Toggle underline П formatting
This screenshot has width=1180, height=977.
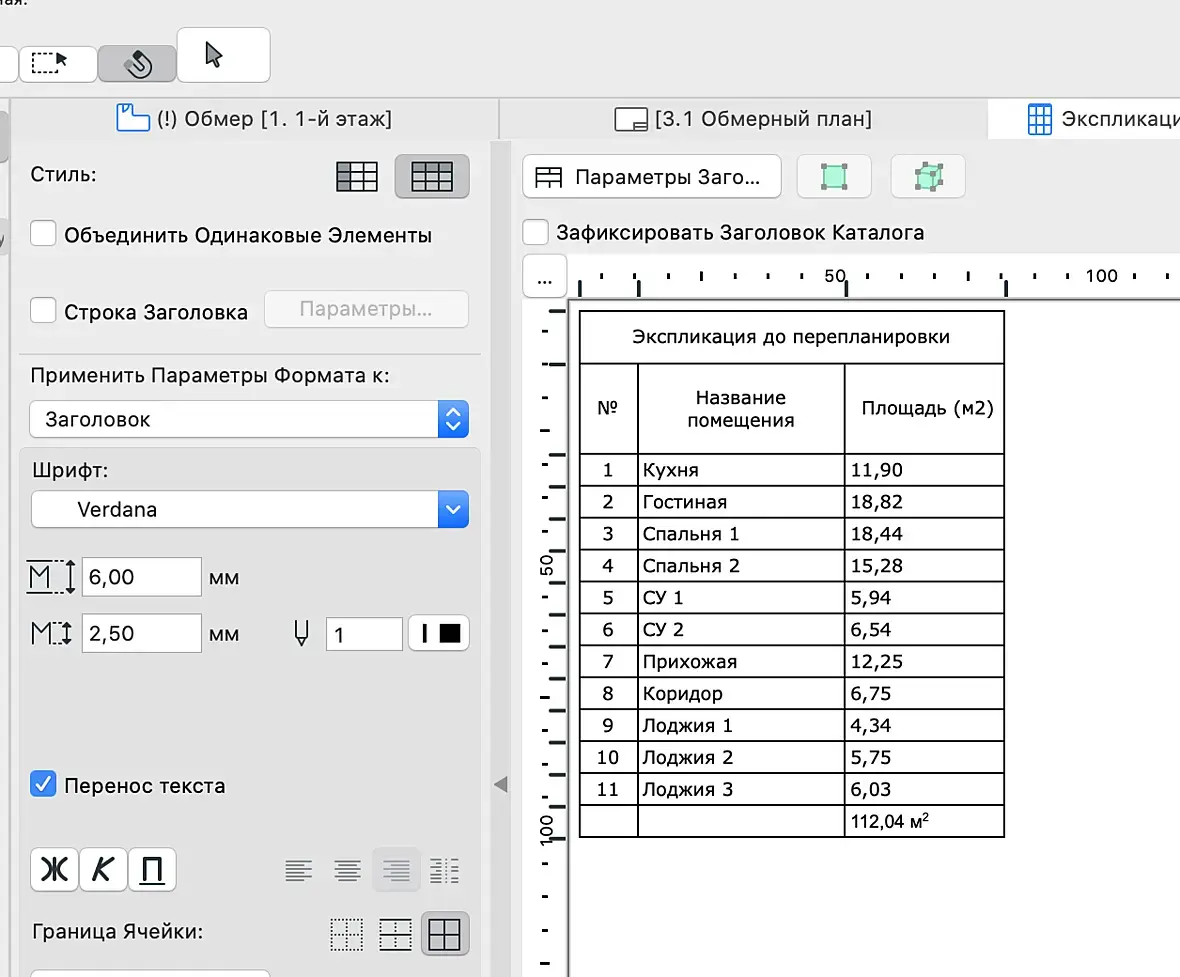pos(152,870)
